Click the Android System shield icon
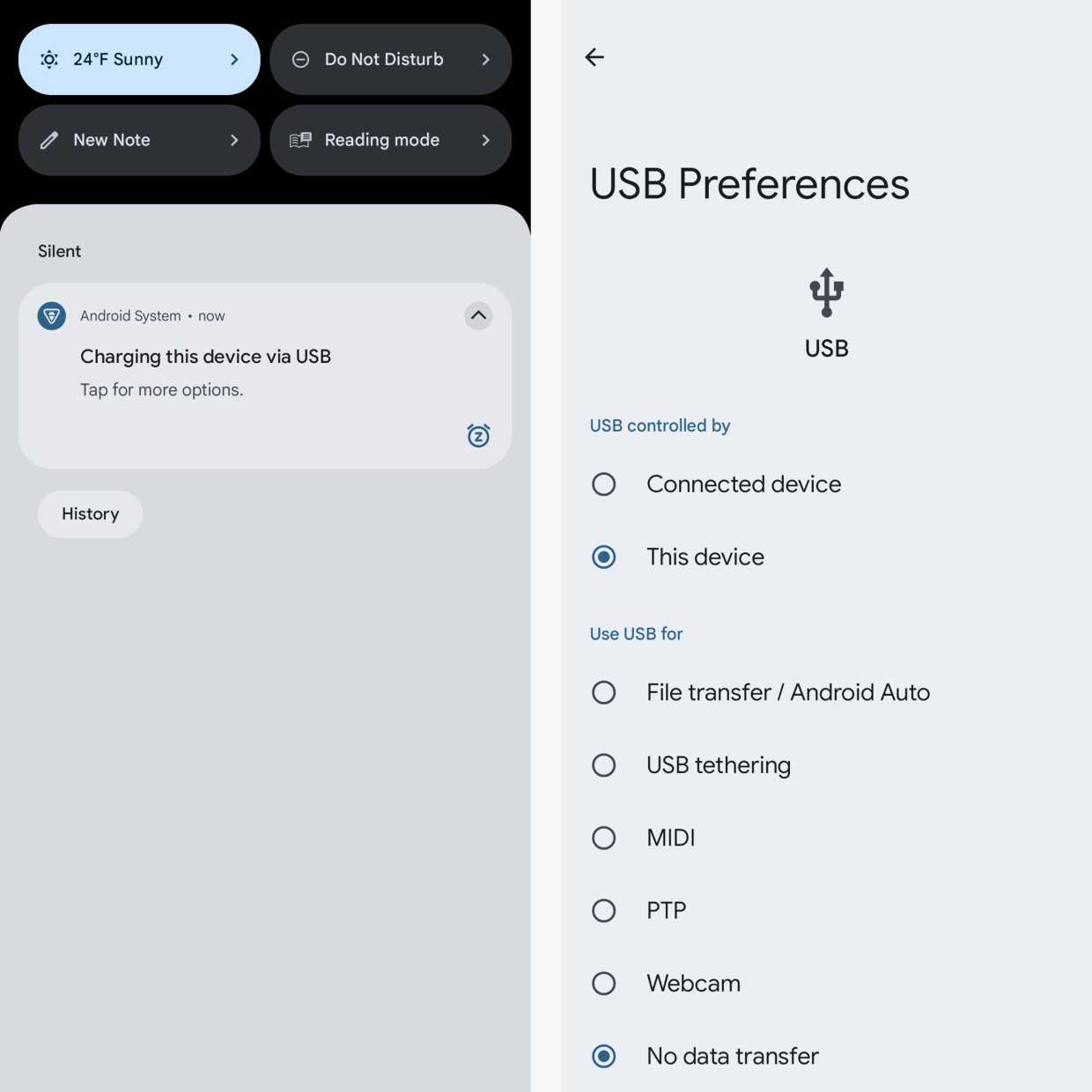 (x=51, y=316)
